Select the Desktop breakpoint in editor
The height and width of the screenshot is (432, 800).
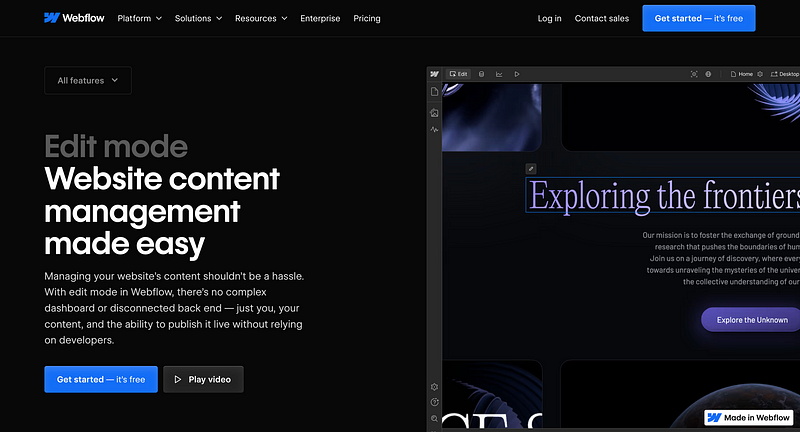[x=785, y=74]
